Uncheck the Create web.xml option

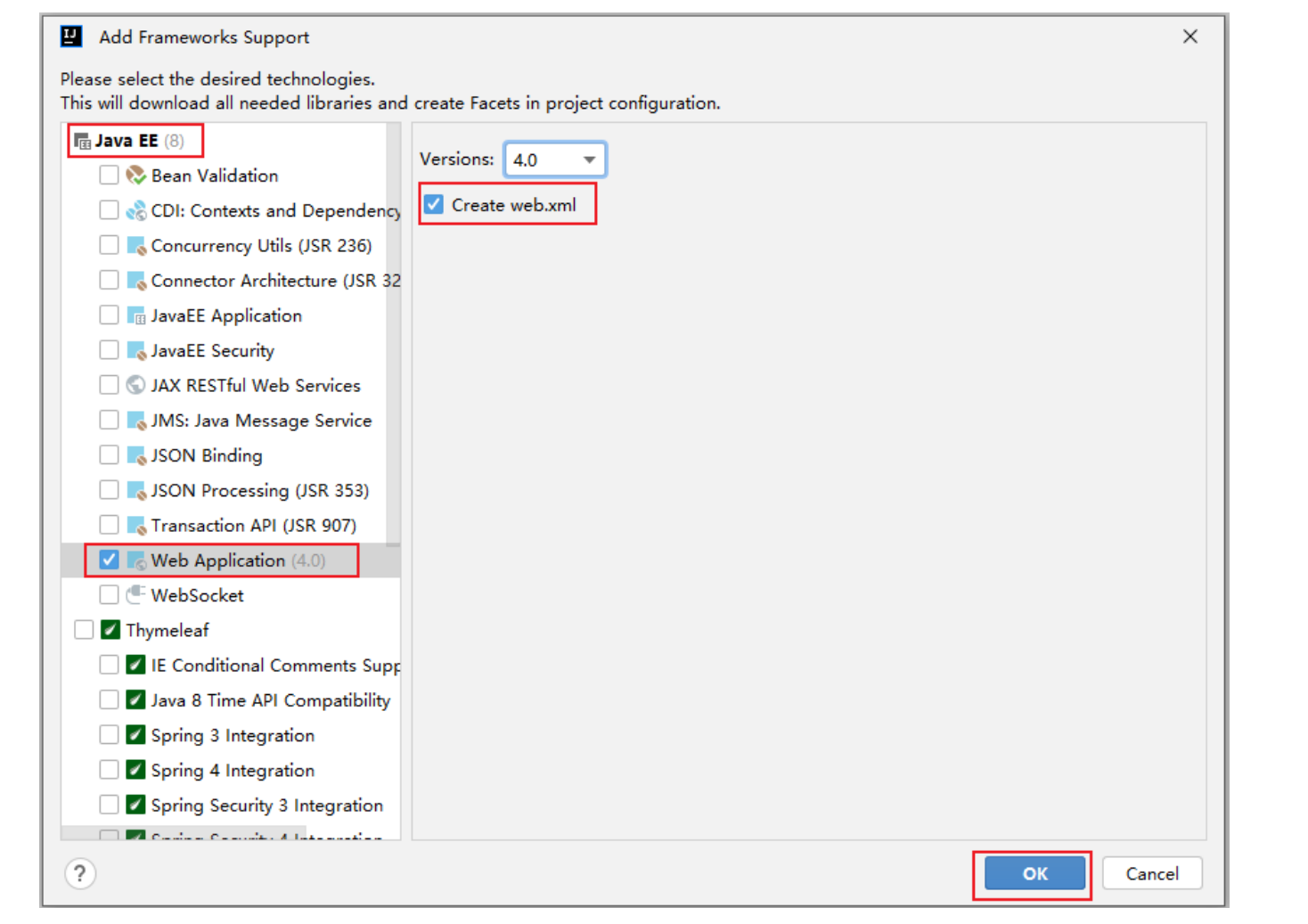[x=434, y=204]
